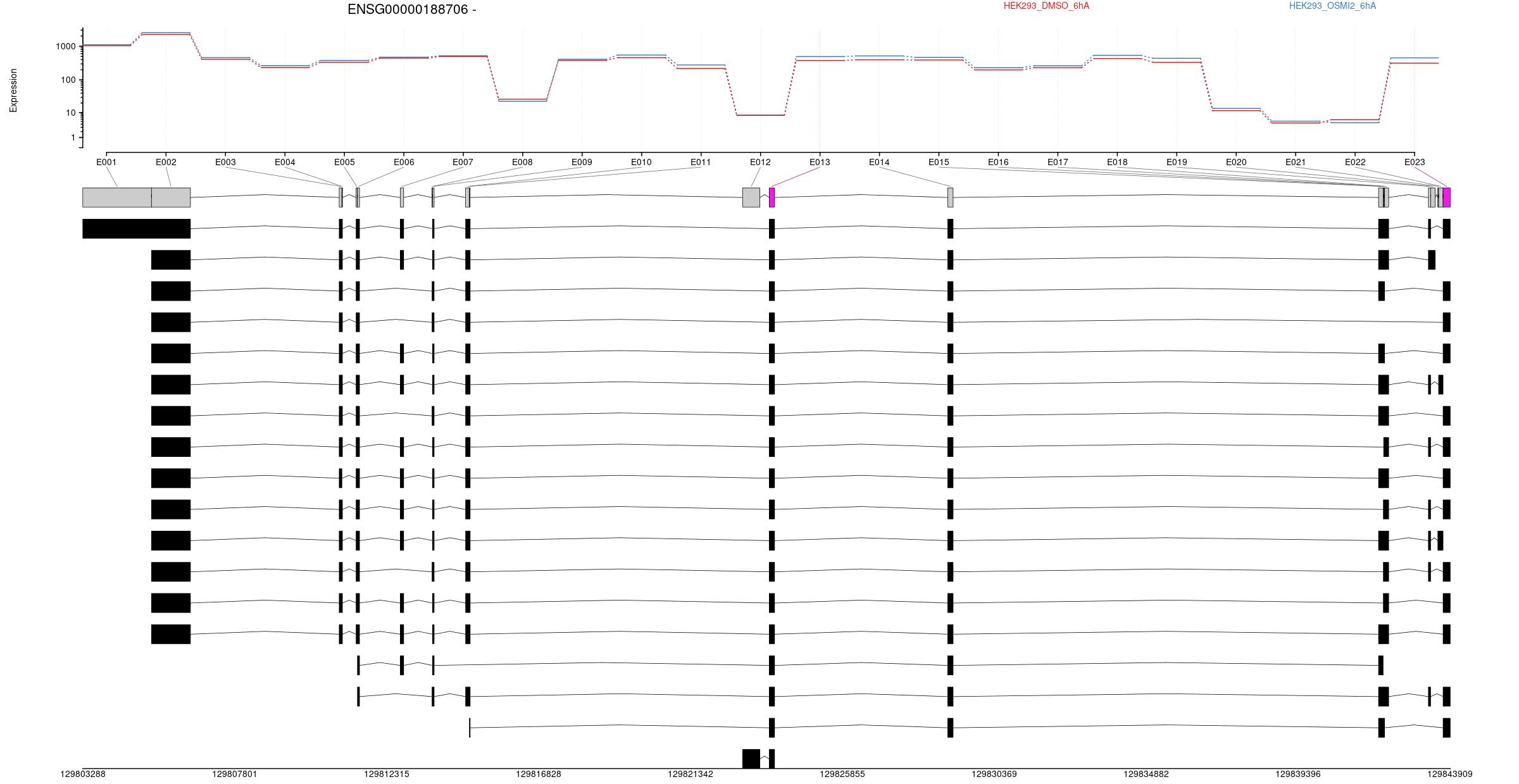
Task: Click exon label E004
Action: click(285, 162)
